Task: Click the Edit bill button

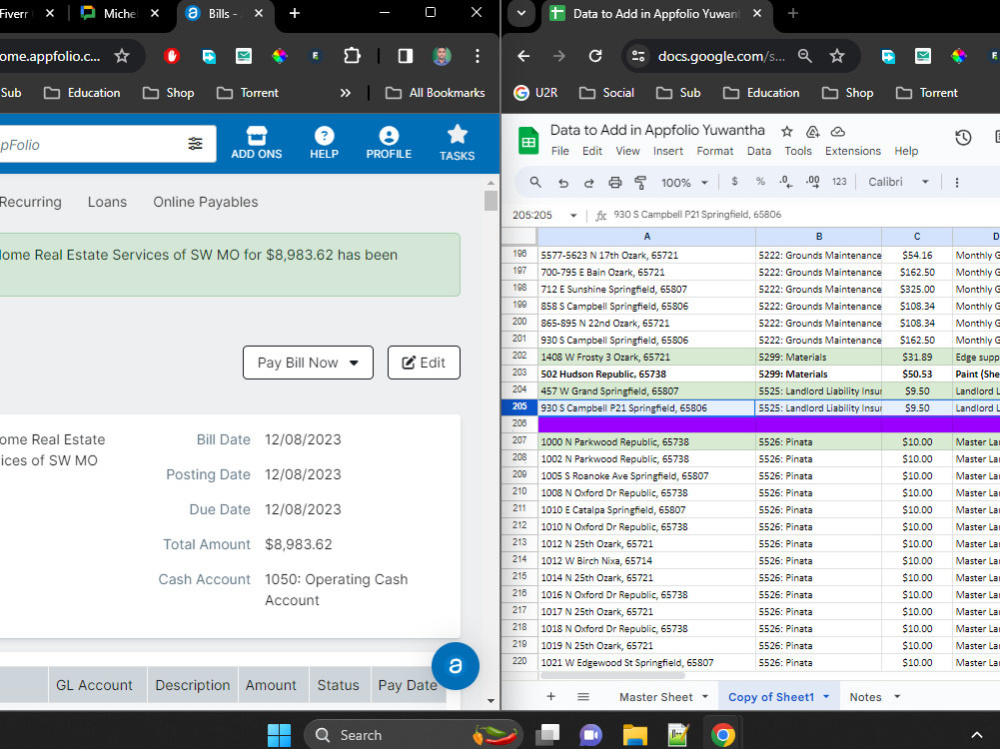Action: [x=423, y=362]
